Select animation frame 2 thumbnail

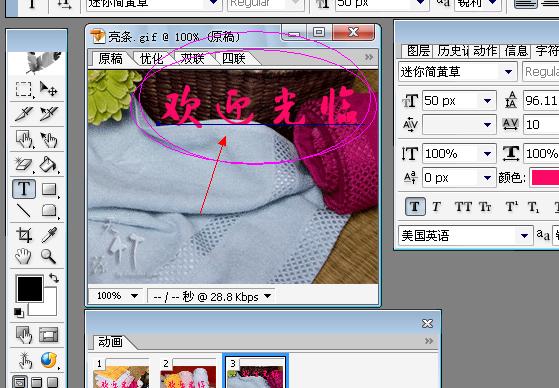click(188, 373)
